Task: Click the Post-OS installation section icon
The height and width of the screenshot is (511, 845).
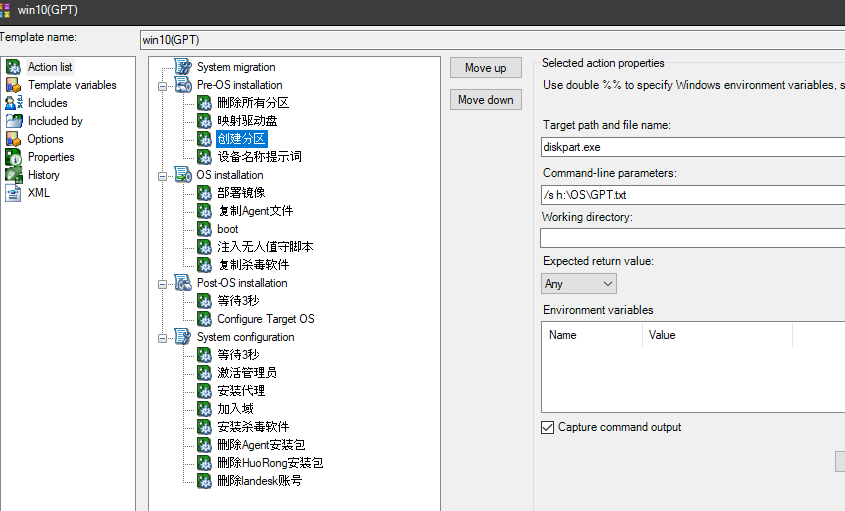Action: coord(183,282)
